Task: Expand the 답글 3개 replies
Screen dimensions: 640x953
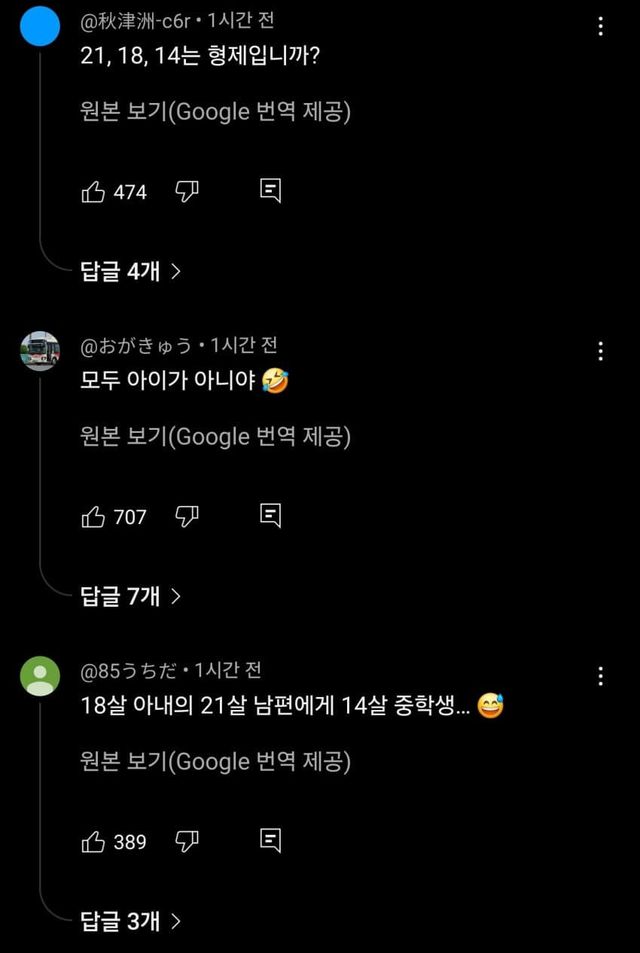Action: 130,921
